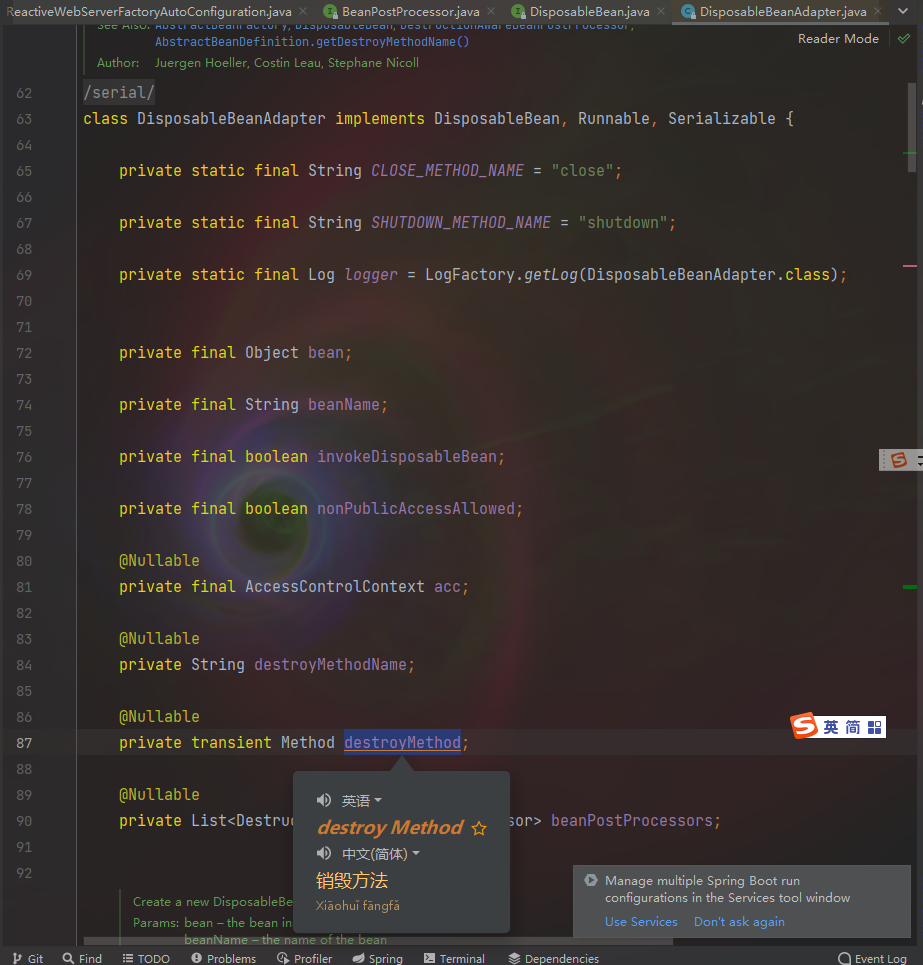Image resolution: width=923 pixels, height=965 pixels.
Task: Click the folded /serial/ comment on line 62
Action: (x=119, y=92)
